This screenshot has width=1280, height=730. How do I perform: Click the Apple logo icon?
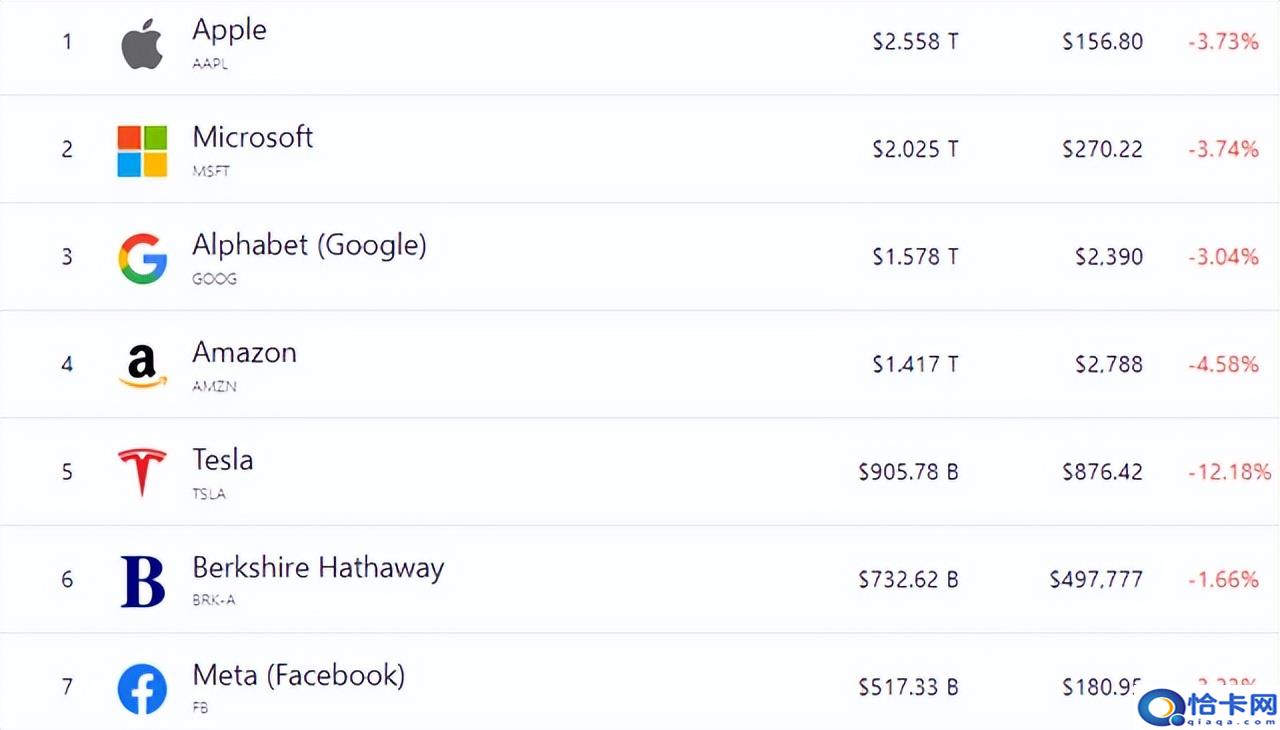click(x=142, y=44)
